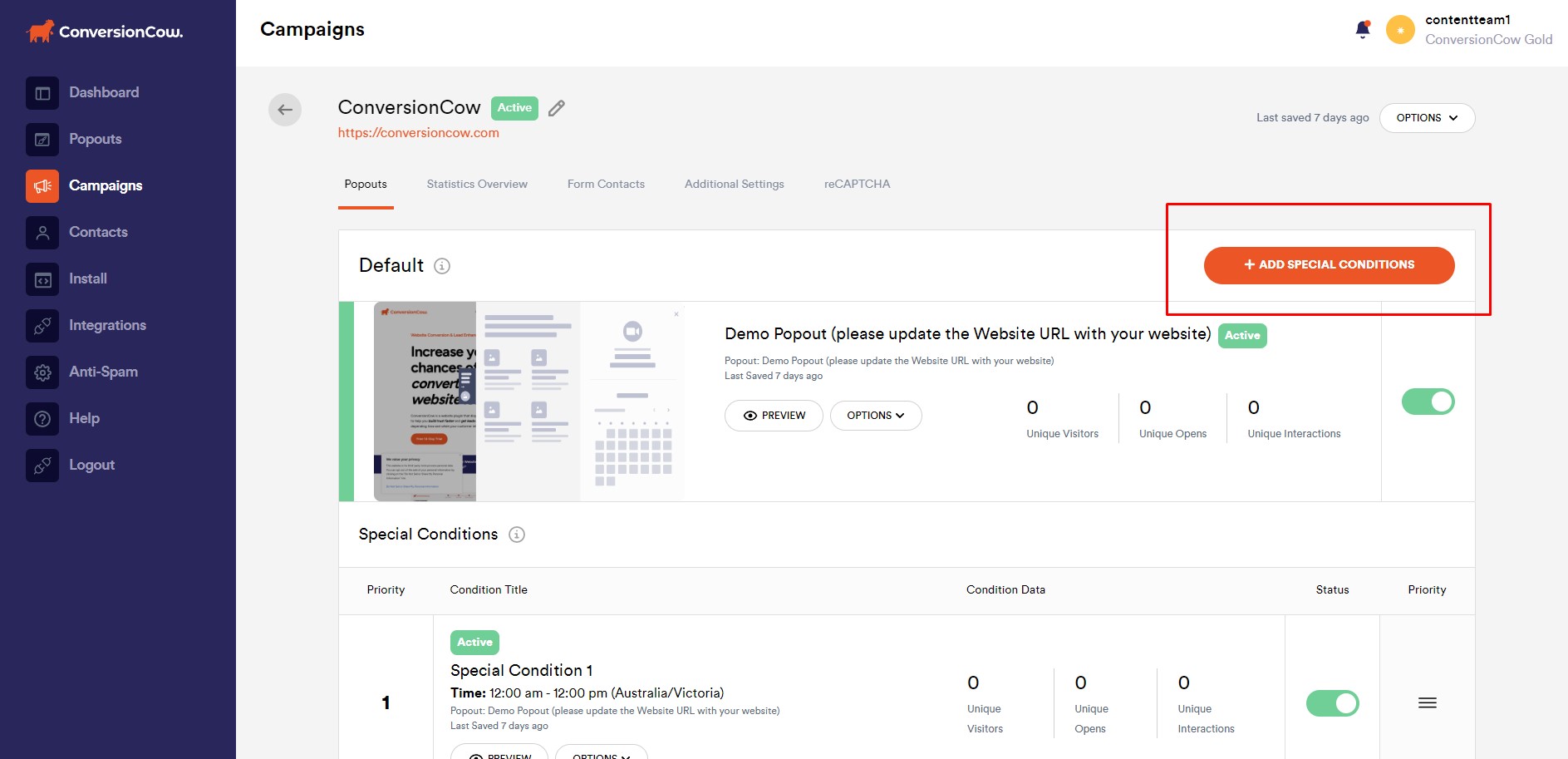Viewport: 1568px width, 759px height.
Task: Show info for the Default section
Action: tap(442, 266)
